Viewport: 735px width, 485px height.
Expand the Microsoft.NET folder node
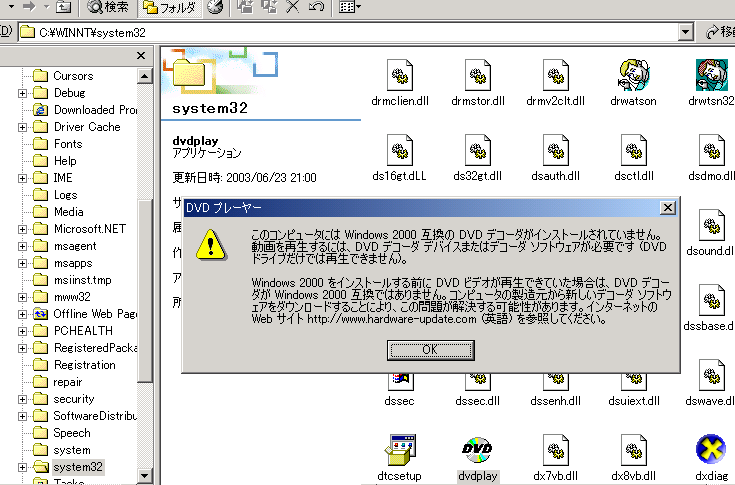(22, 230)
